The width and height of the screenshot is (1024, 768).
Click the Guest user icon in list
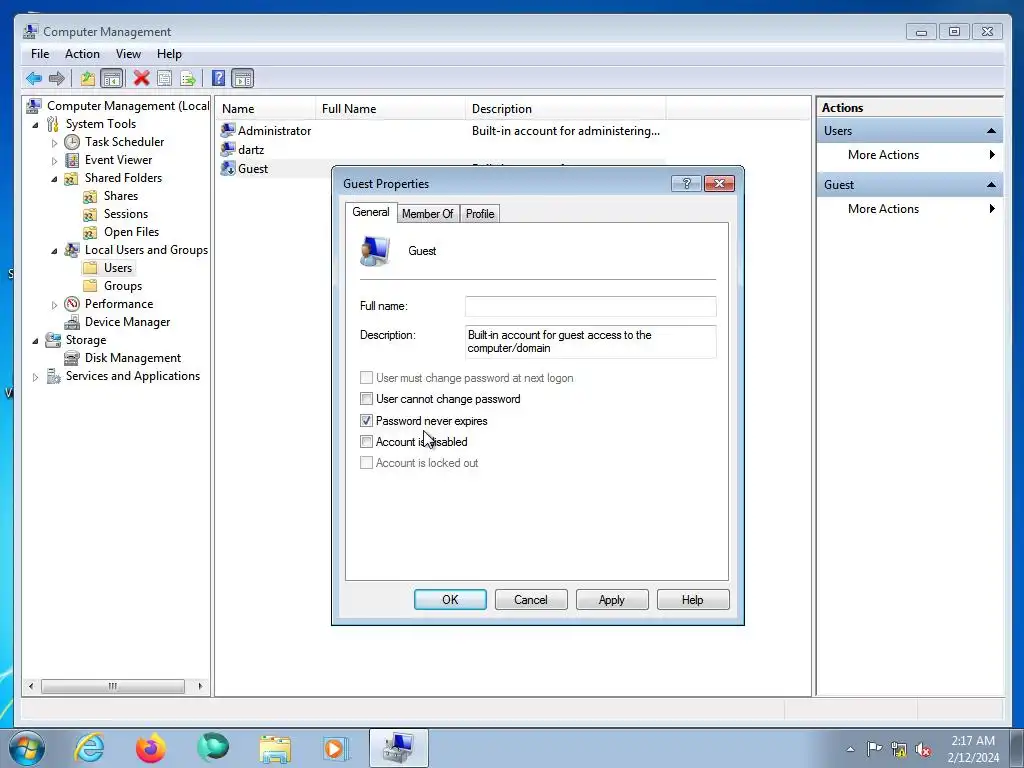pyautogui.click(x=228, y=168)
